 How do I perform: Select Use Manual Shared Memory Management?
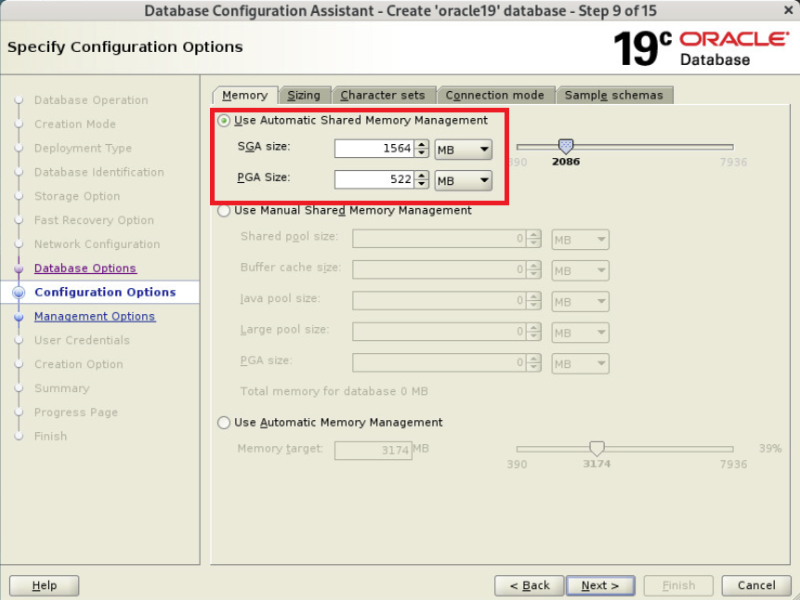223,211
